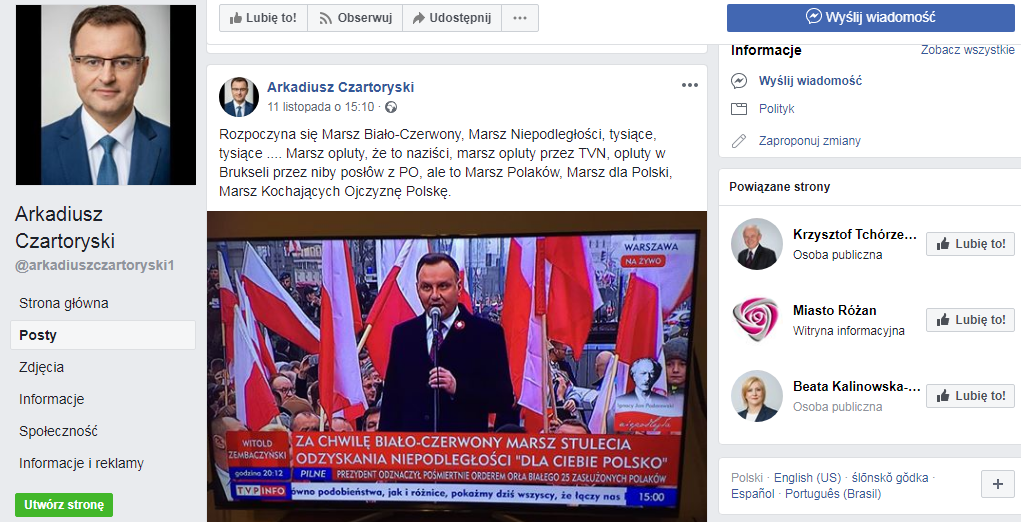The width and height of the screenshot is (1021, 522).
Task: Like Beata Kalinowska page
Action: pos(970,396)
